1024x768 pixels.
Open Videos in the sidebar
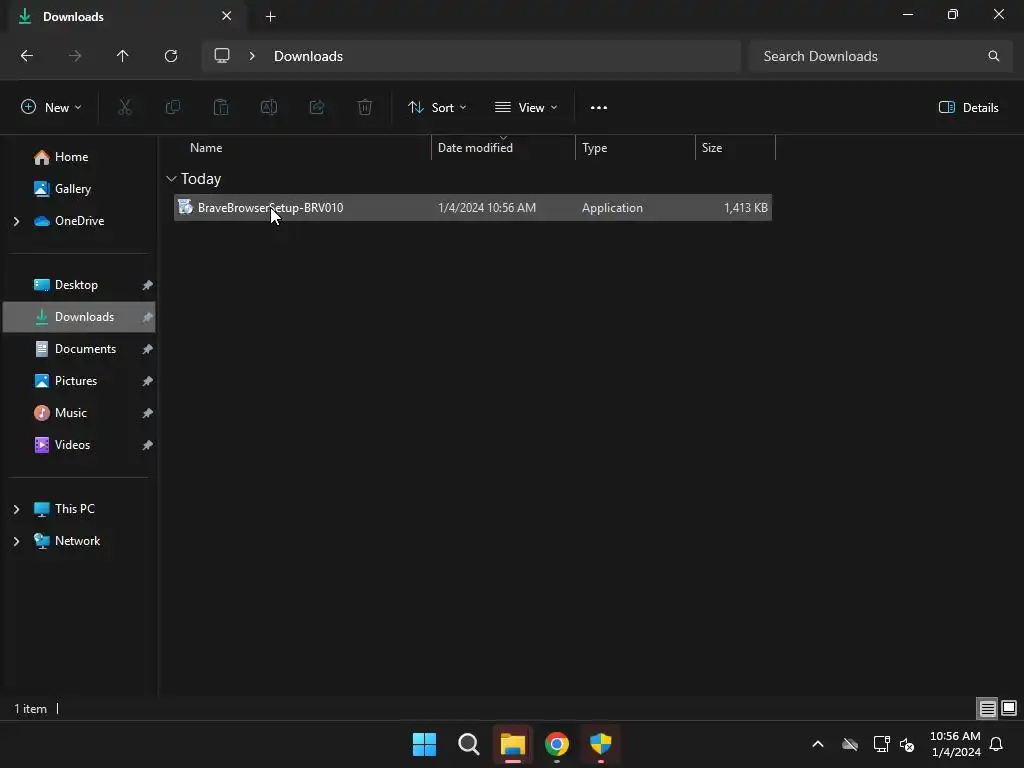click(72, 445)
